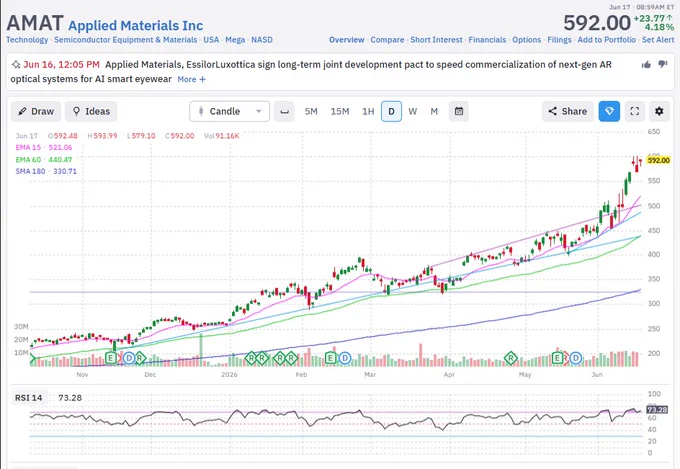The height and width of the screenshot is (469, 680).
Task: Click the measure tool icon beside Candle
Action: (x=284, y=112)
